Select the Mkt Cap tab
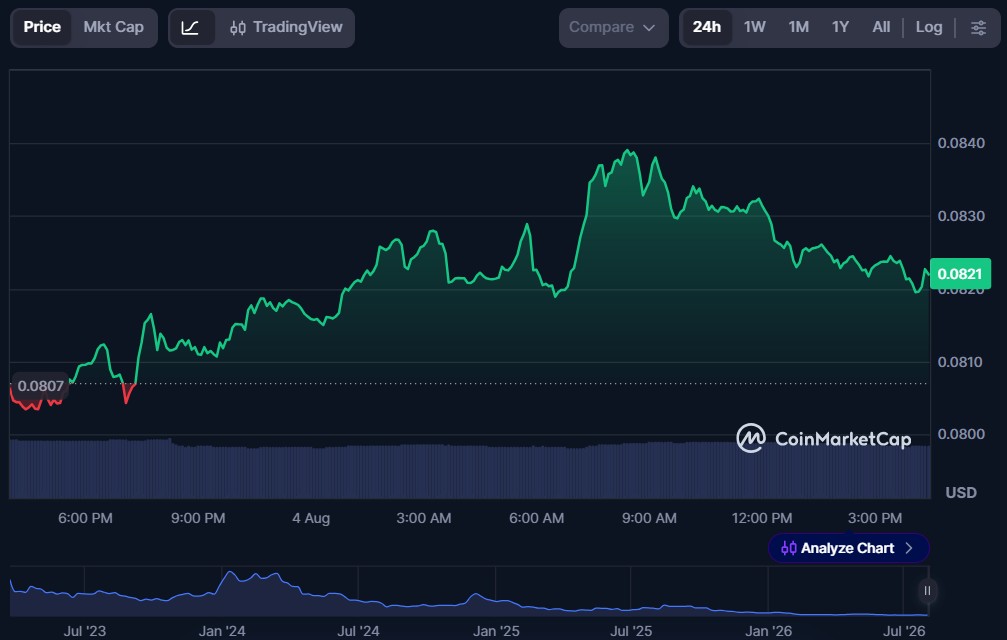Screen dimensions: 1007x640 click(x=114, y=28)
